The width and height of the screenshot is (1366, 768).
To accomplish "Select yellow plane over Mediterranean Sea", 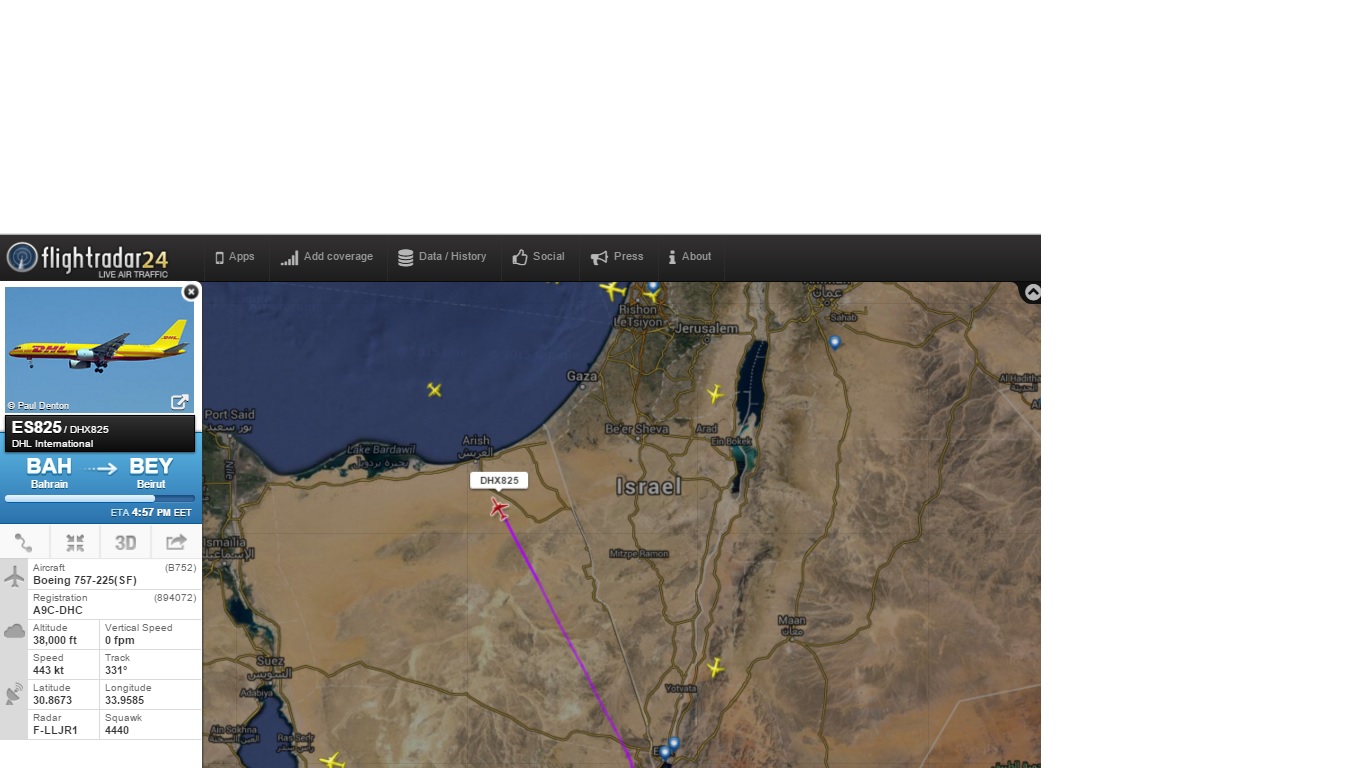I will 434,390.
